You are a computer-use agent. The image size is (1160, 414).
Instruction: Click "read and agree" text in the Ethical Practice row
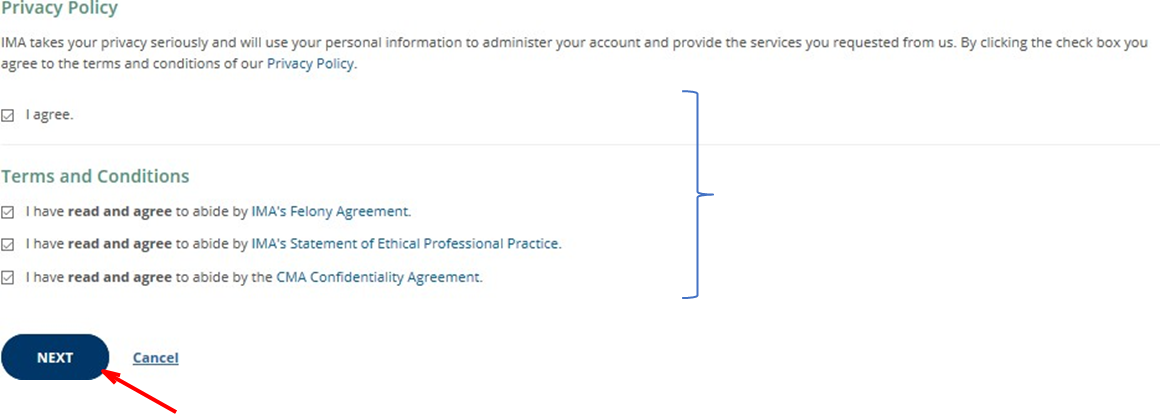(x=120, y=244)
